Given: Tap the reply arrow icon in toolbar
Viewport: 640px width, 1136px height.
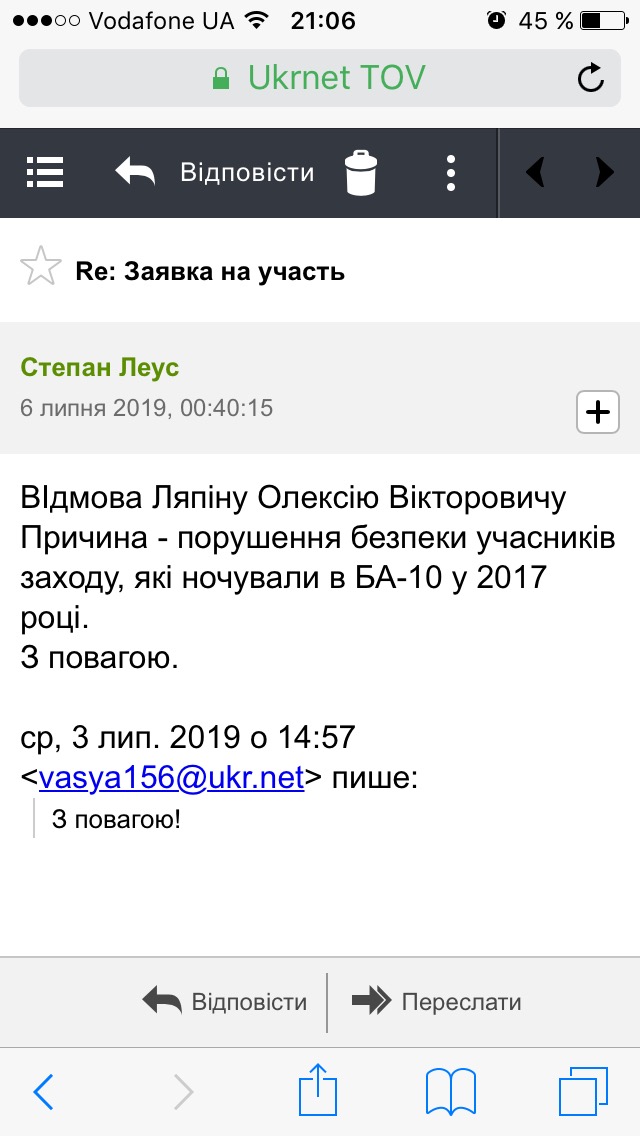Looking at the screenshot, I should [136, 172].
